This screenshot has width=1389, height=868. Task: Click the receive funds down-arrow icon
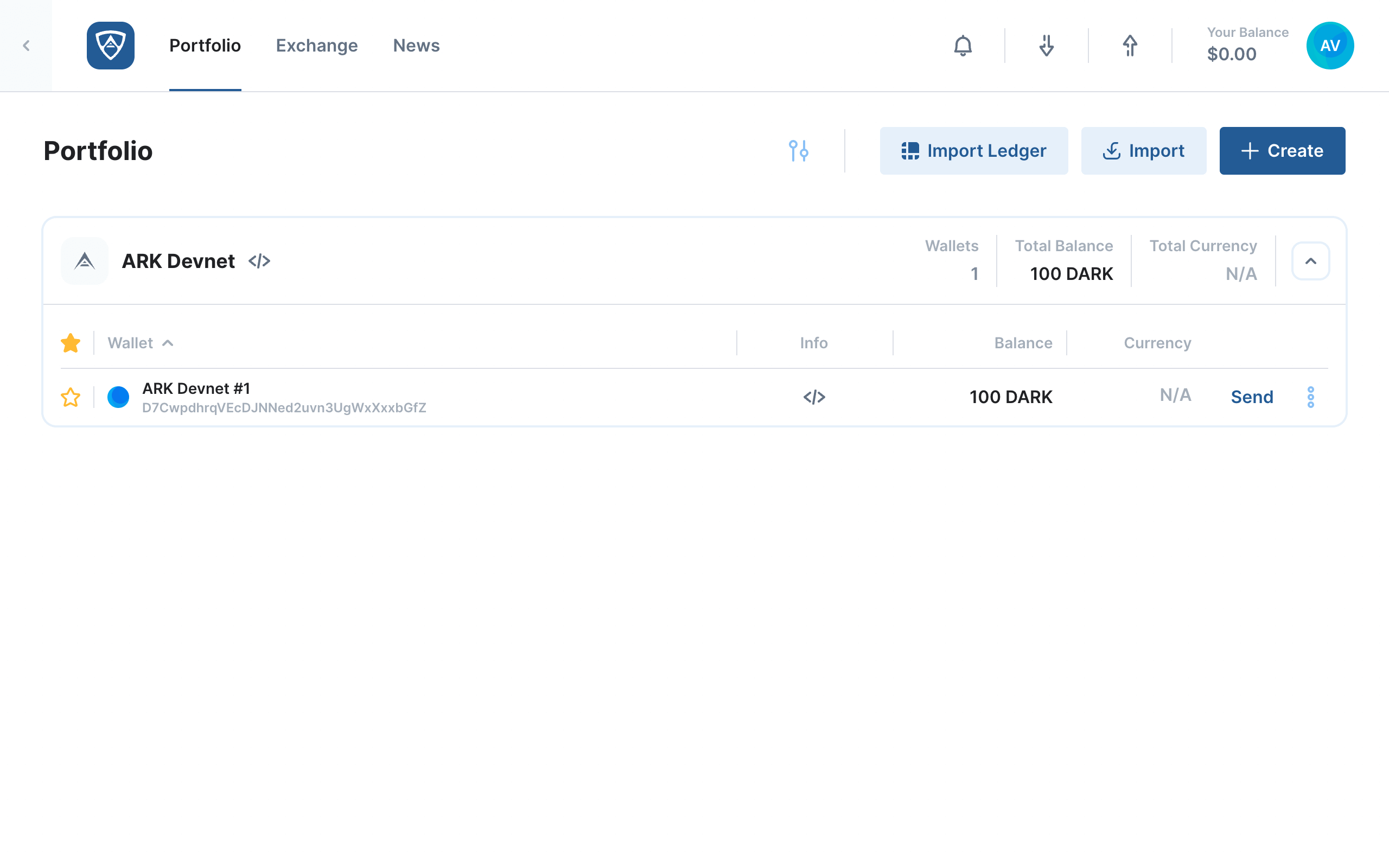click(1046, 46)
